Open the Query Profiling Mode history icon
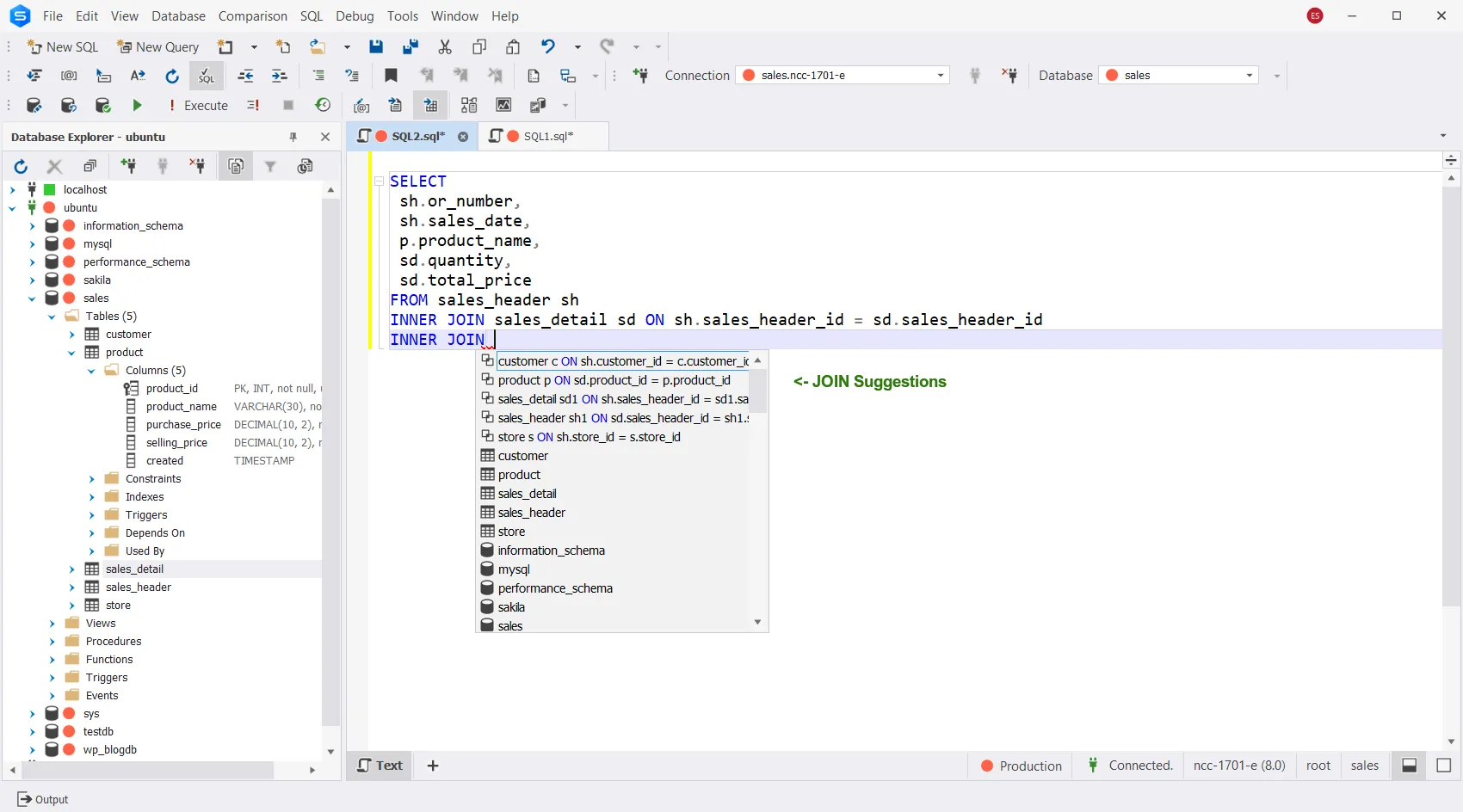 click(324, 105)
